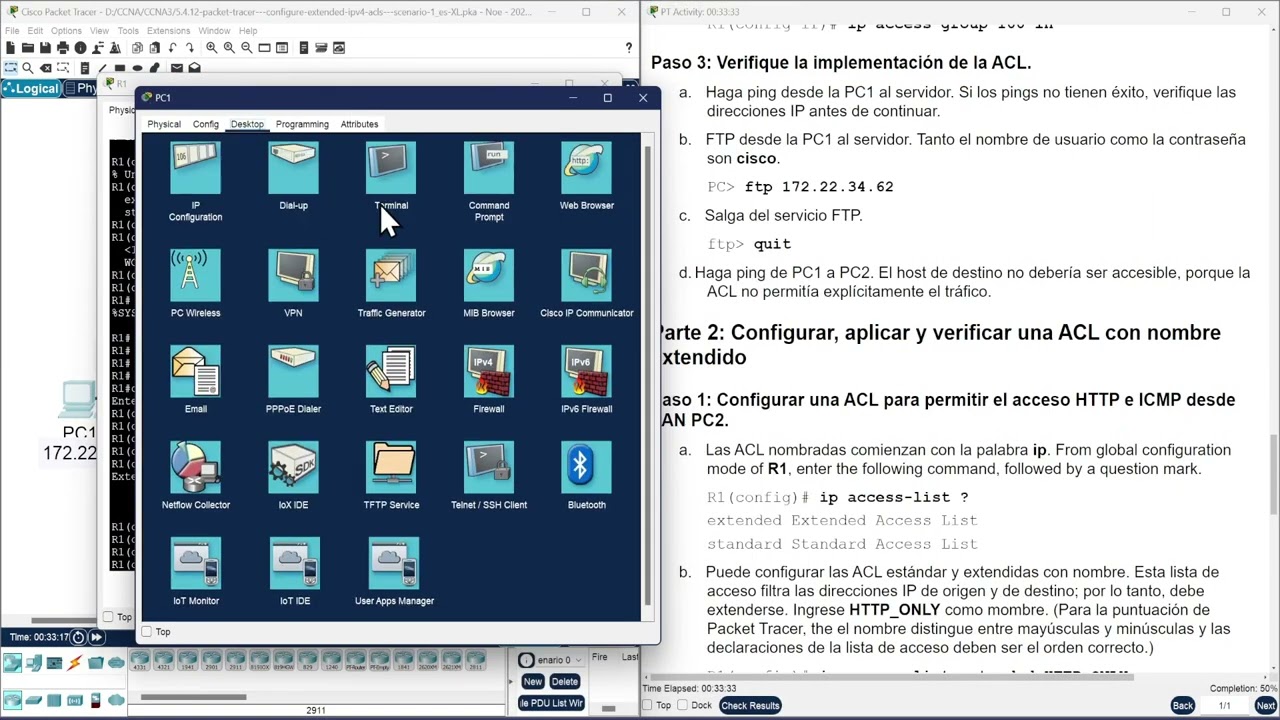Viewport: 1280px width, 720px height.
Task: Open User Apps Manager
Action: point(394,572)
